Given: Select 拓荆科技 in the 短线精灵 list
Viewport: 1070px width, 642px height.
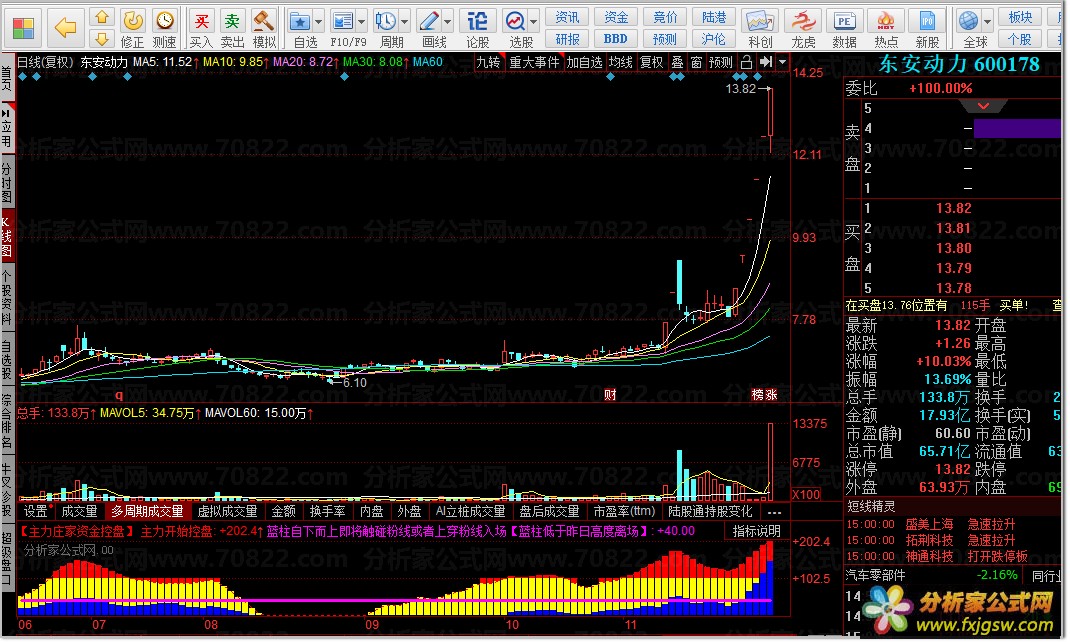Looking at the screenshot, I should (x=929, y=540).
